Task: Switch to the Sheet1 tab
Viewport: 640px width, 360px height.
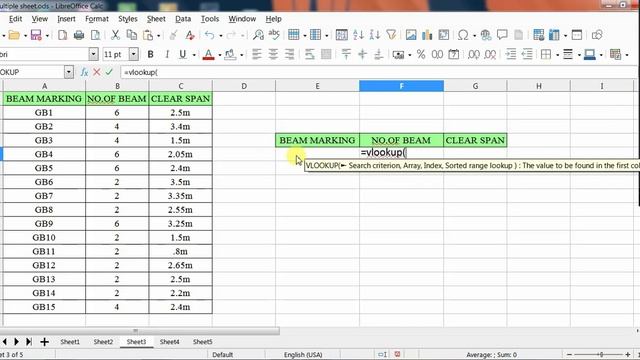Action: 70,342
